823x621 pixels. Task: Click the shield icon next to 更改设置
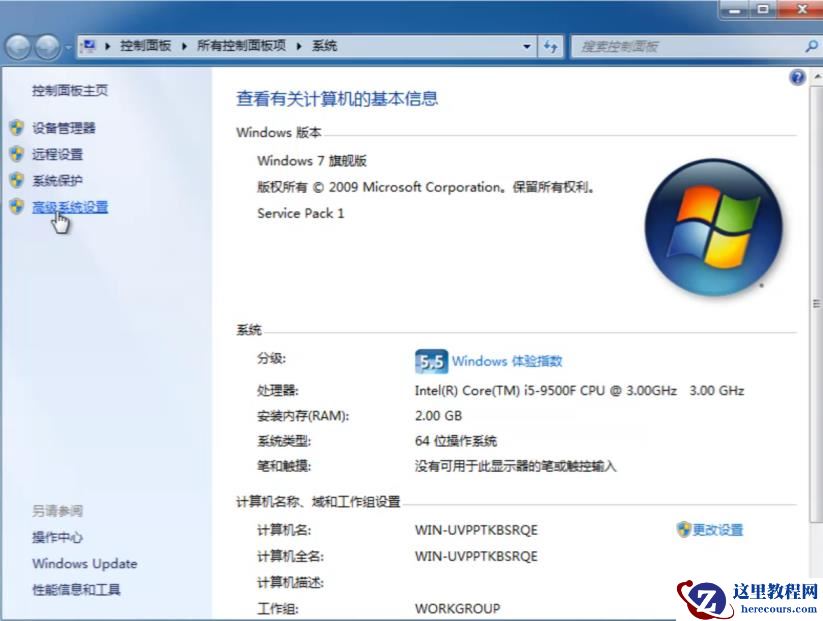pyautogui.click(x=683, y=530)
